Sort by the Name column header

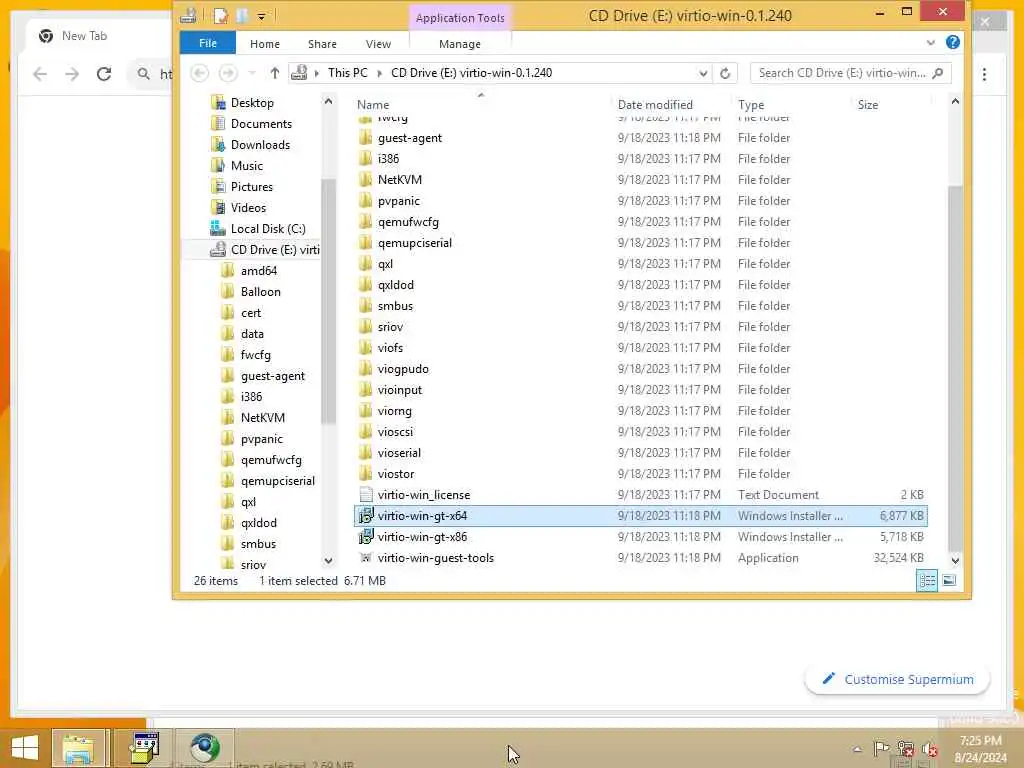tap(373, 104)
